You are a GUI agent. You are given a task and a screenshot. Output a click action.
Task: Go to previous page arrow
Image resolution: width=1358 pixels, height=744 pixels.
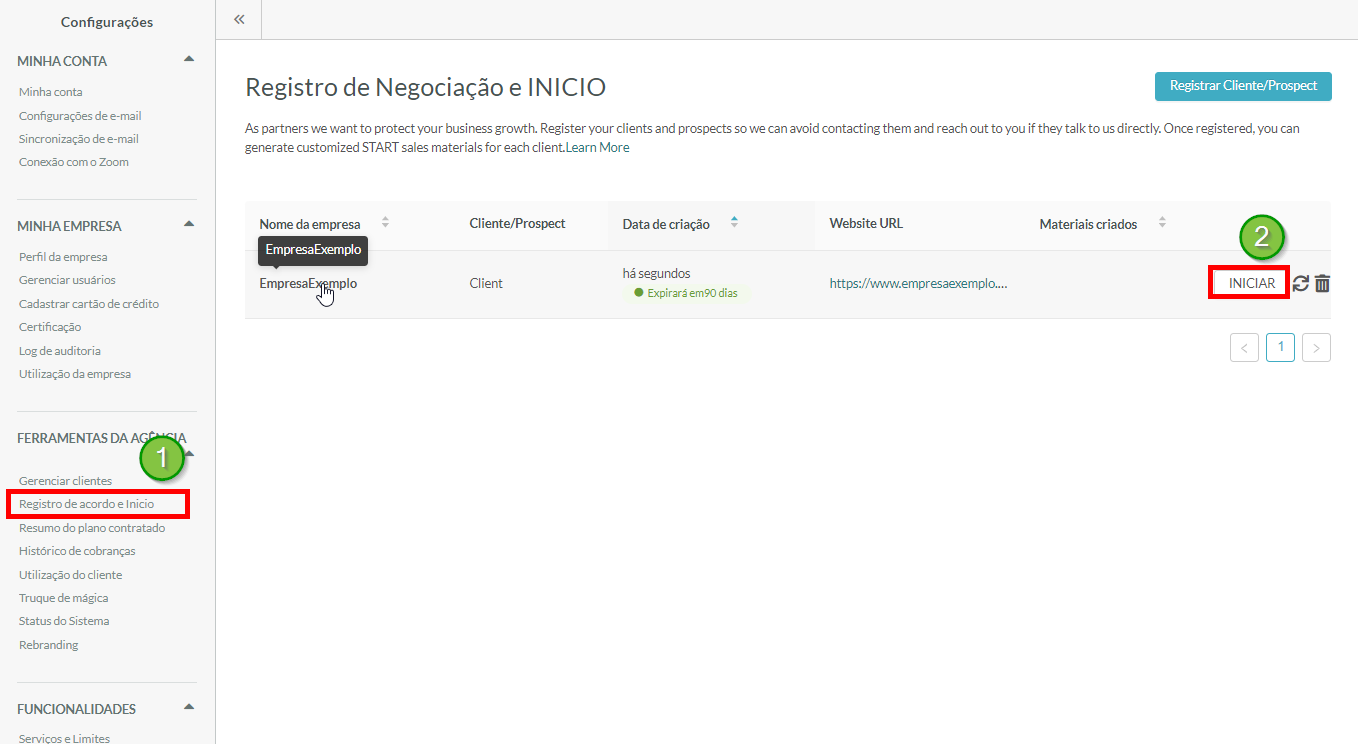point(1244,348)
